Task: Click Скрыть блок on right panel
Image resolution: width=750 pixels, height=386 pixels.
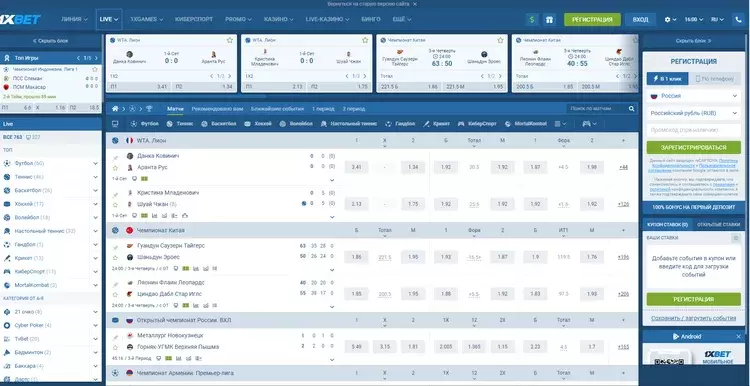Action: tap(694, 41)
